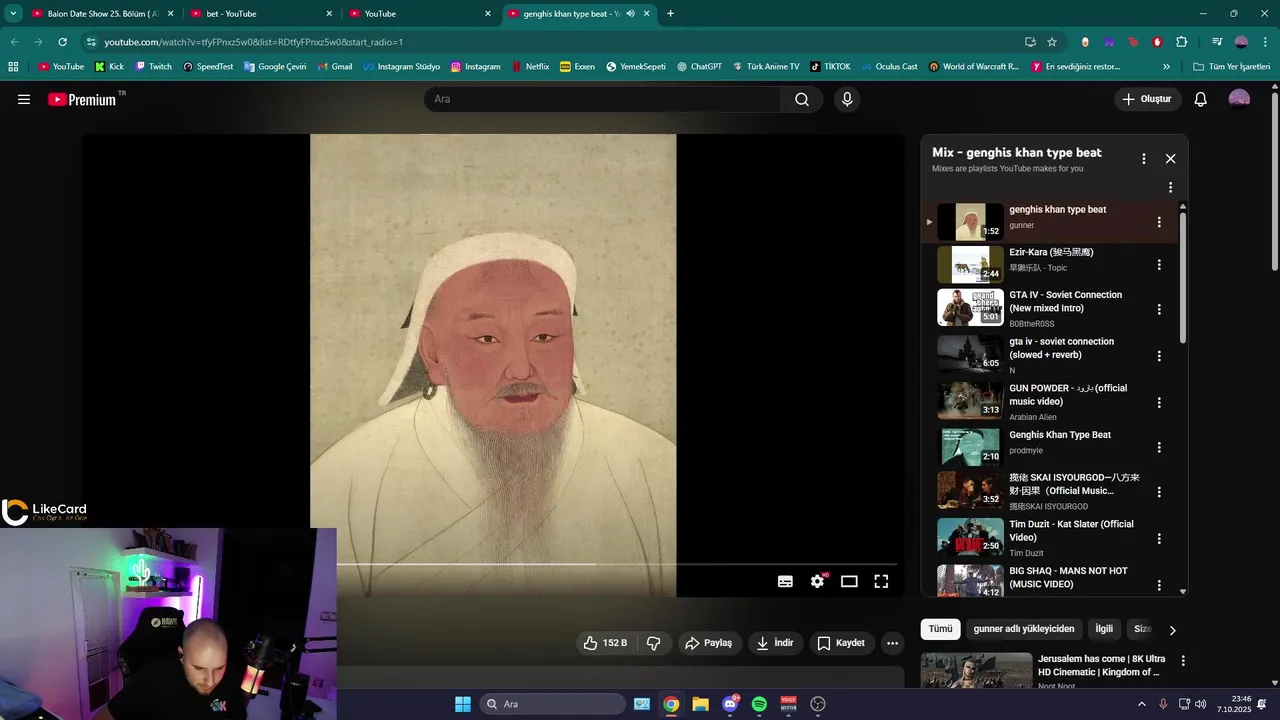This screenshot has height=720, width=1280.
Task: Click the Paylaş share button
Action: pos(708,643)
